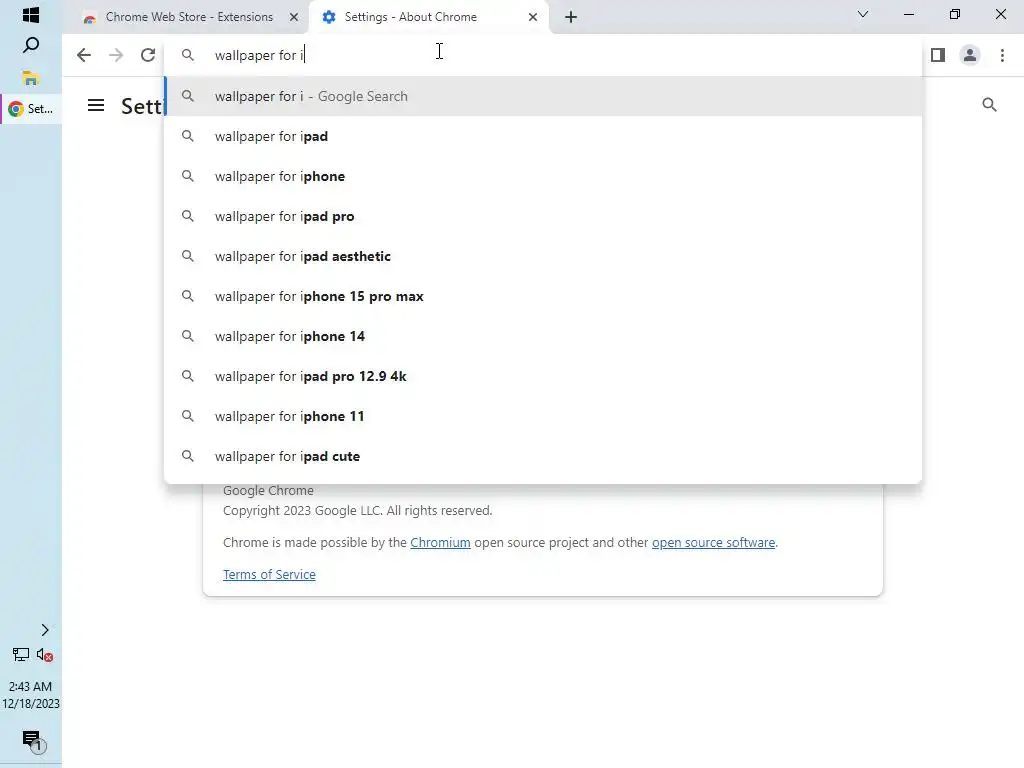Image resolution: width=1024 pixels, height=768 pixels.
Task: Open Windows taskbar search
Action: (31, 46)
